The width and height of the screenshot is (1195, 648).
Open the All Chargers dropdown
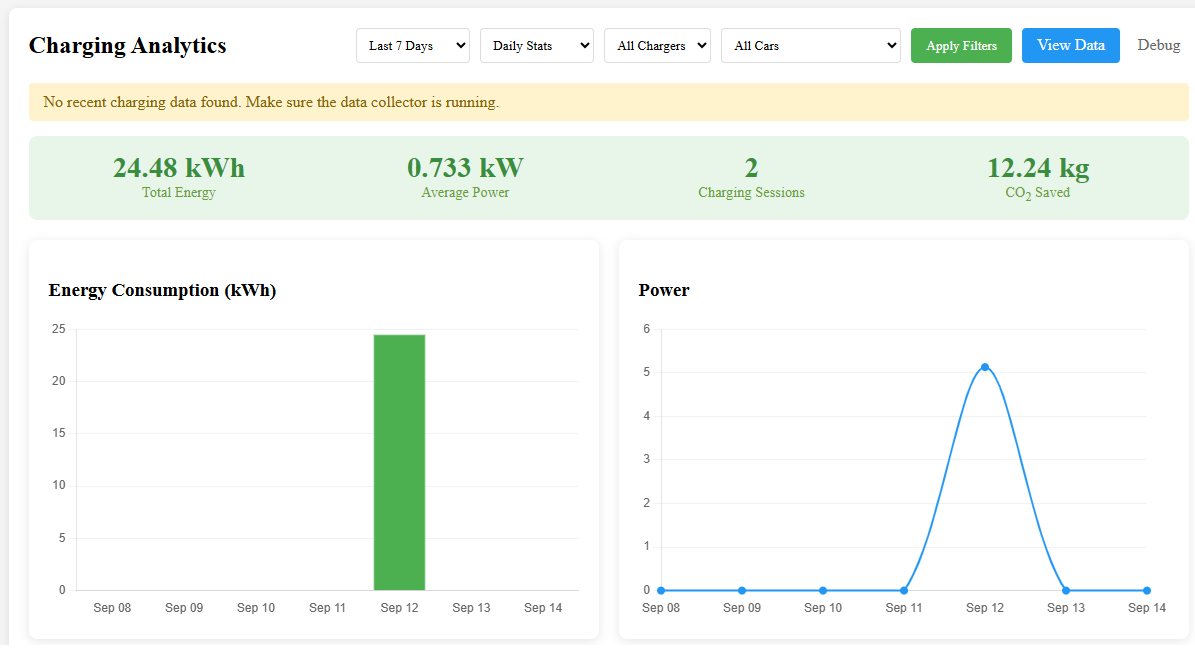pyautogui.click(x=657, y=46)
